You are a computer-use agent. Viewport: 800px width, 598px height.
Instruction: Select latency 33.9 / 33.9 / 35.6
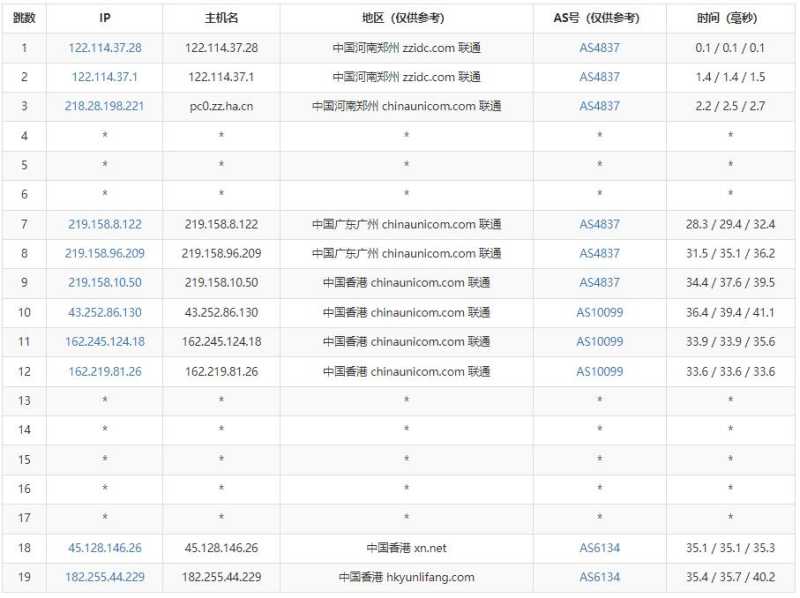(x=730, y=341)
